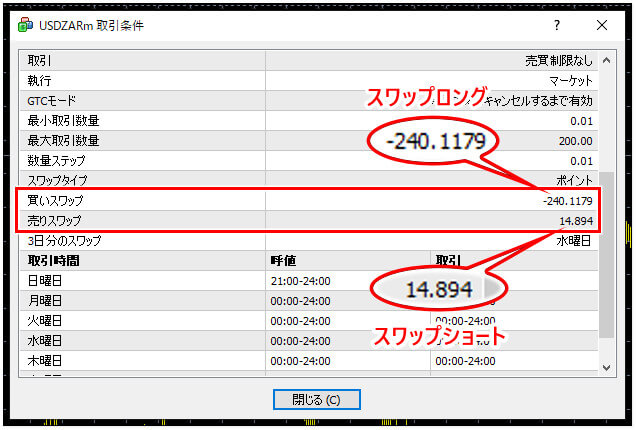Image resolution: width=636 pixels, height=430 pixels.
Task: Select the 3日分のスワップ row label
Action: [x=64, y=241]
